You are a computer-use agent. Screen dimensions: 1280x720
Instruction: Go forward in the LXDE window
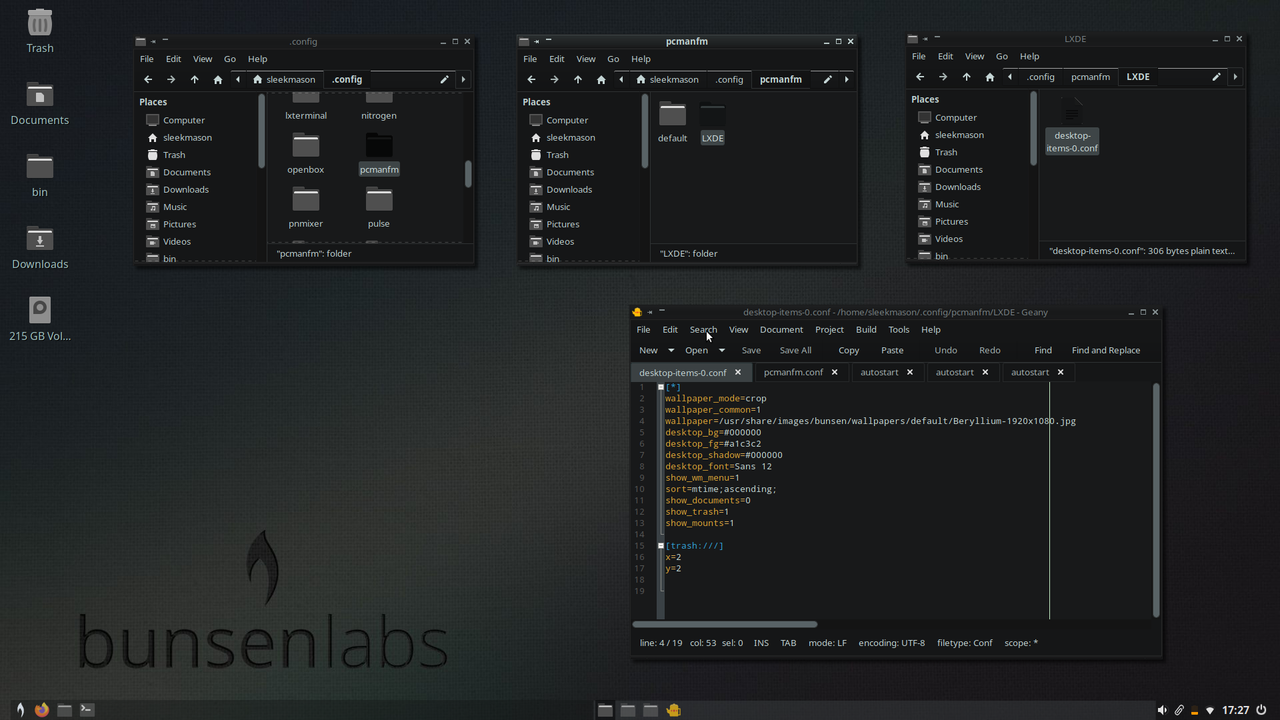coord(943,76)
